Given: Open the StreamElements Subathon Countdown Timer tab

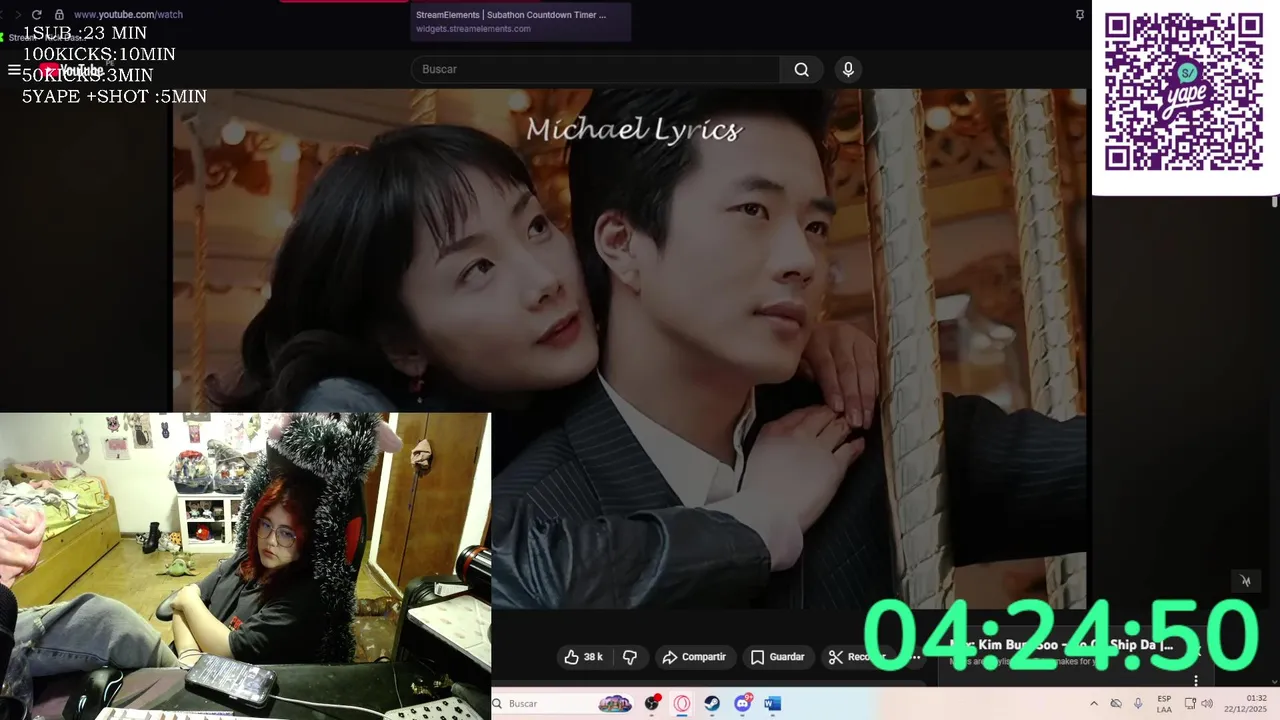Looking at the screenshot, I should [x=520, y=21].
